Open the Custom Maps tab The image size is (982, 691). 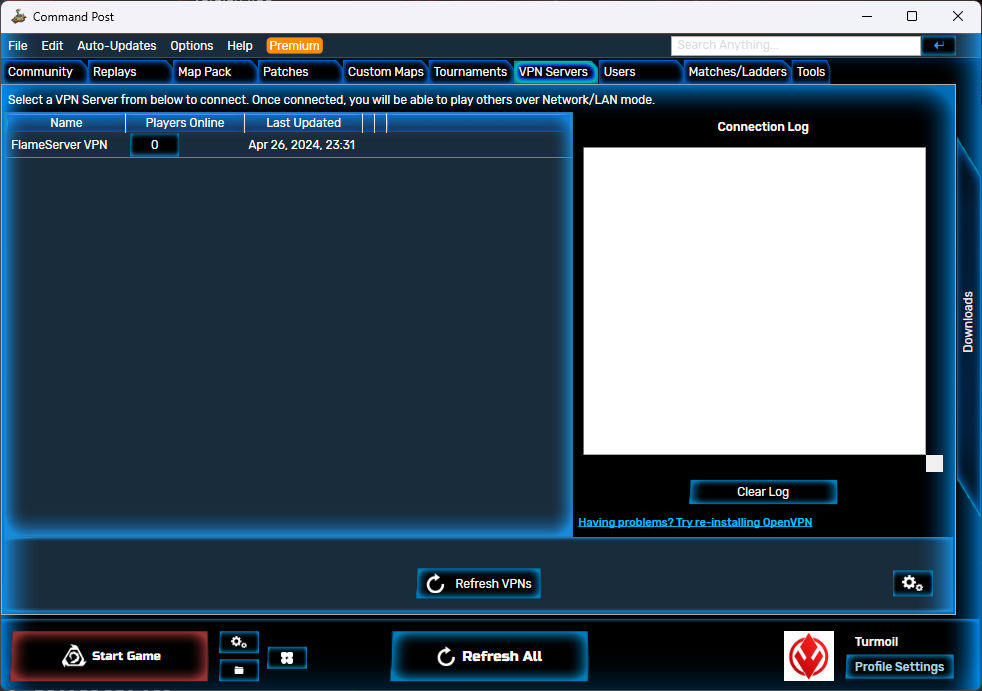point(385,71)
